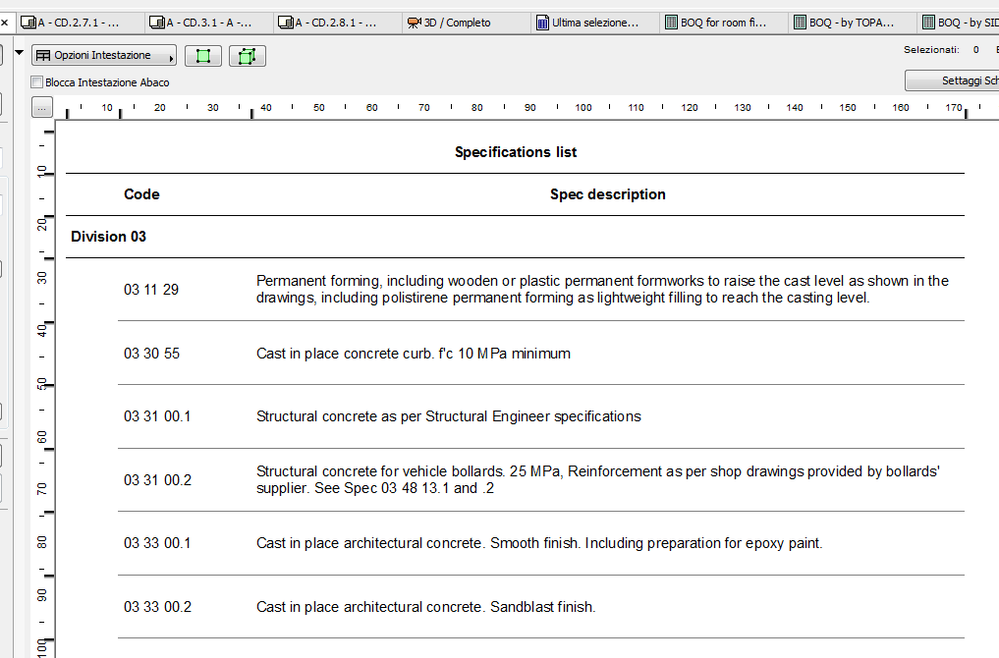This screenshot has width=999, height=658.
Task: Click the Selezionati count value
Action: point(976,50)
